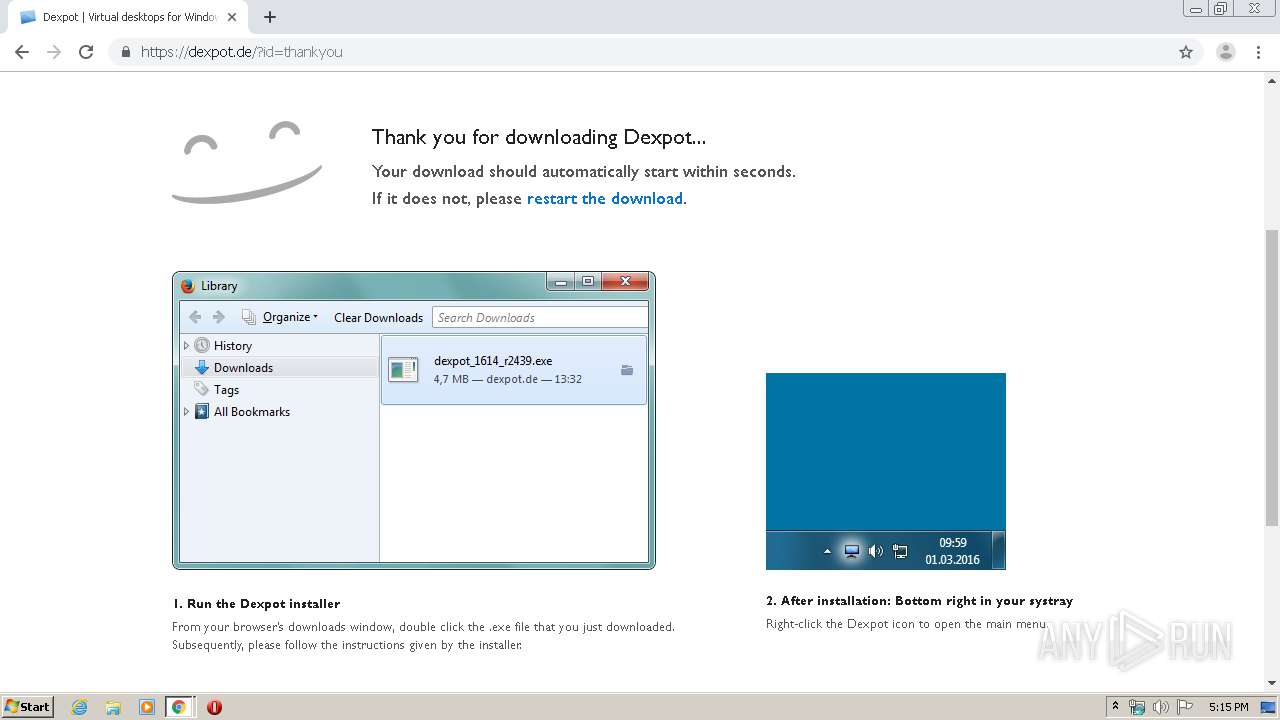Click the show desktop tray icon
Viewport: 1280px width, 720px height.
[x=1268, y=707]
